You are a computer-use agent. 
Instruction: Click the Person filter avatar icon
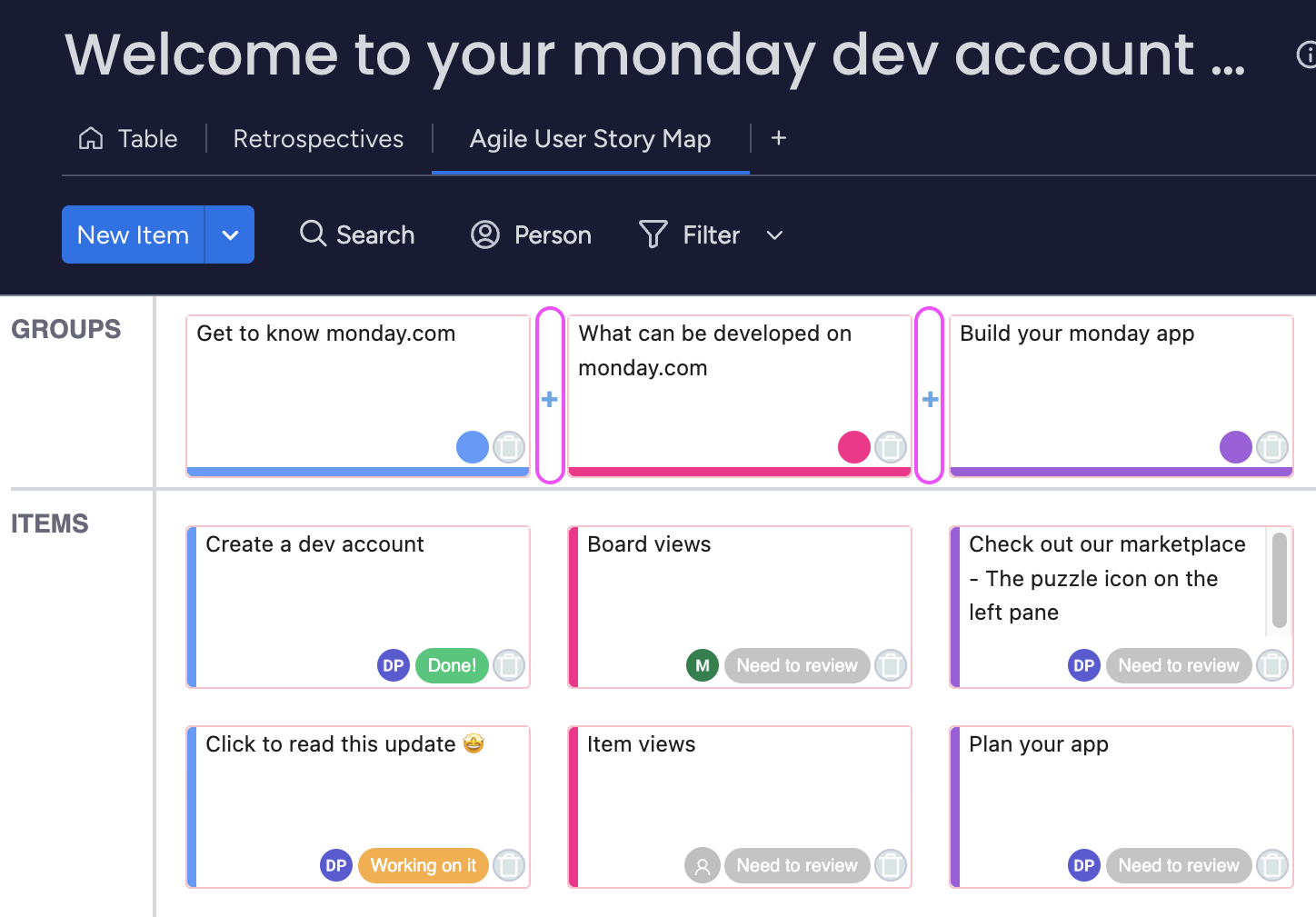click(485, 234)
